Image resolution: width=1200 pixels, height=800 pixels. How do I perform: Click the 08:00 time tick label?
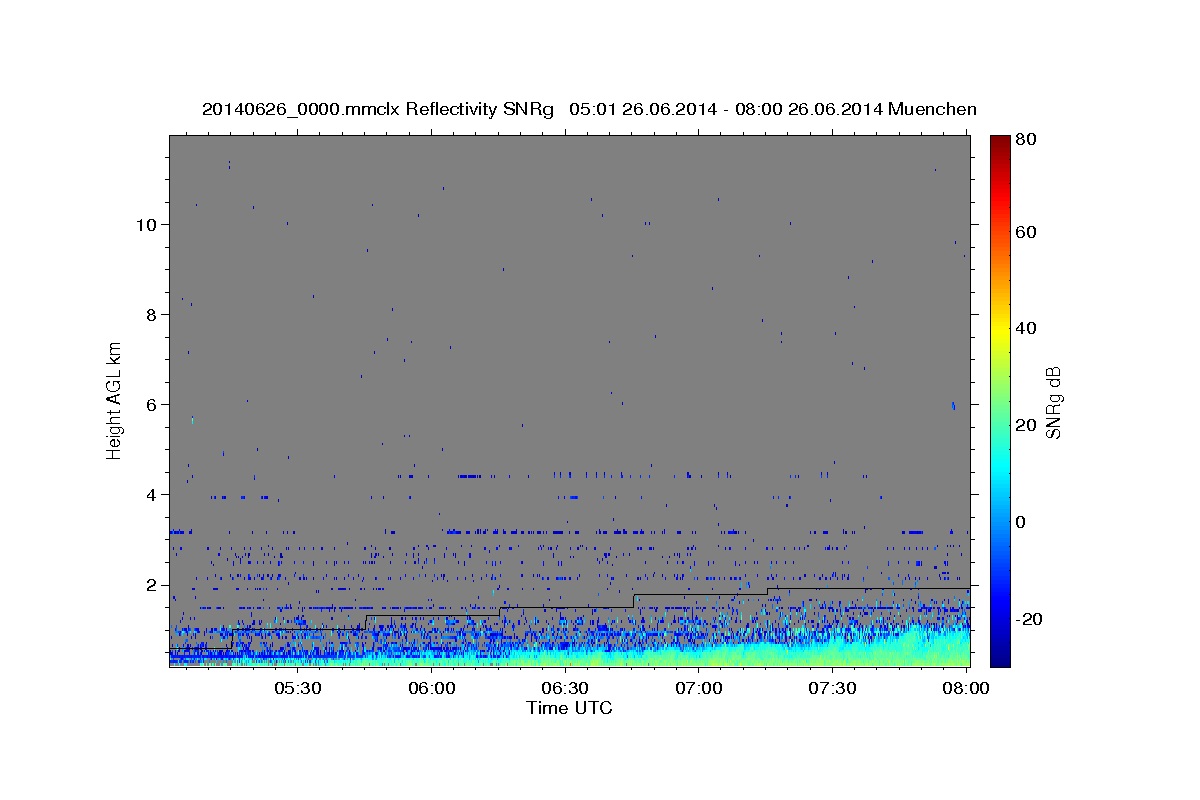(x=966, y=688)
